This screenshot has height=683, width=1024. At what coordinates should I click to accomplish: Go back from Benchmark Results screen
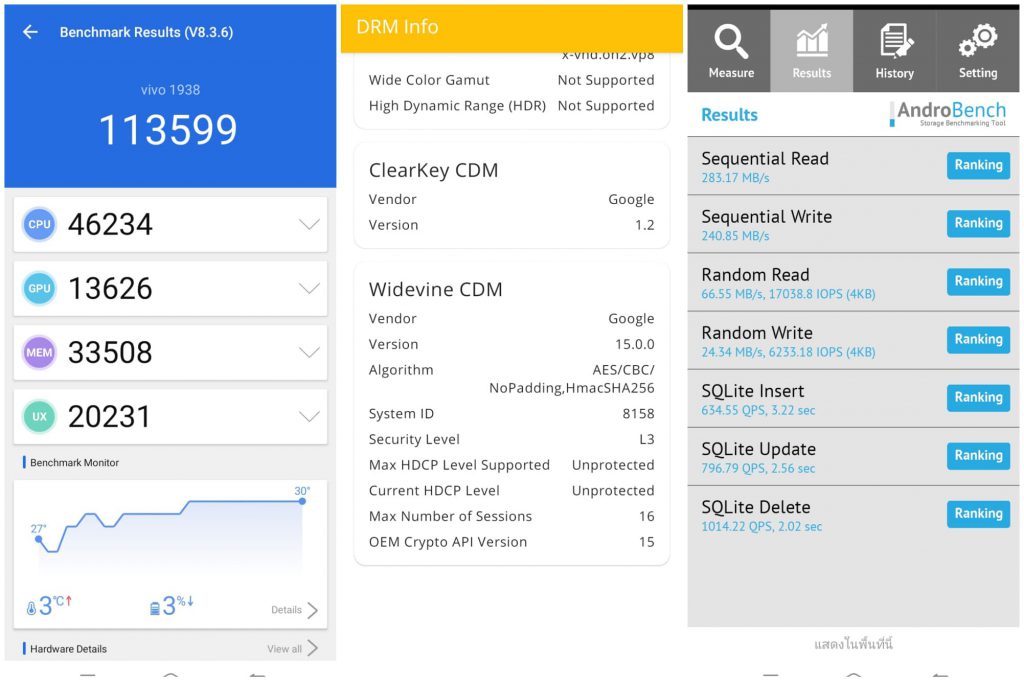click(x=30, y=32)
